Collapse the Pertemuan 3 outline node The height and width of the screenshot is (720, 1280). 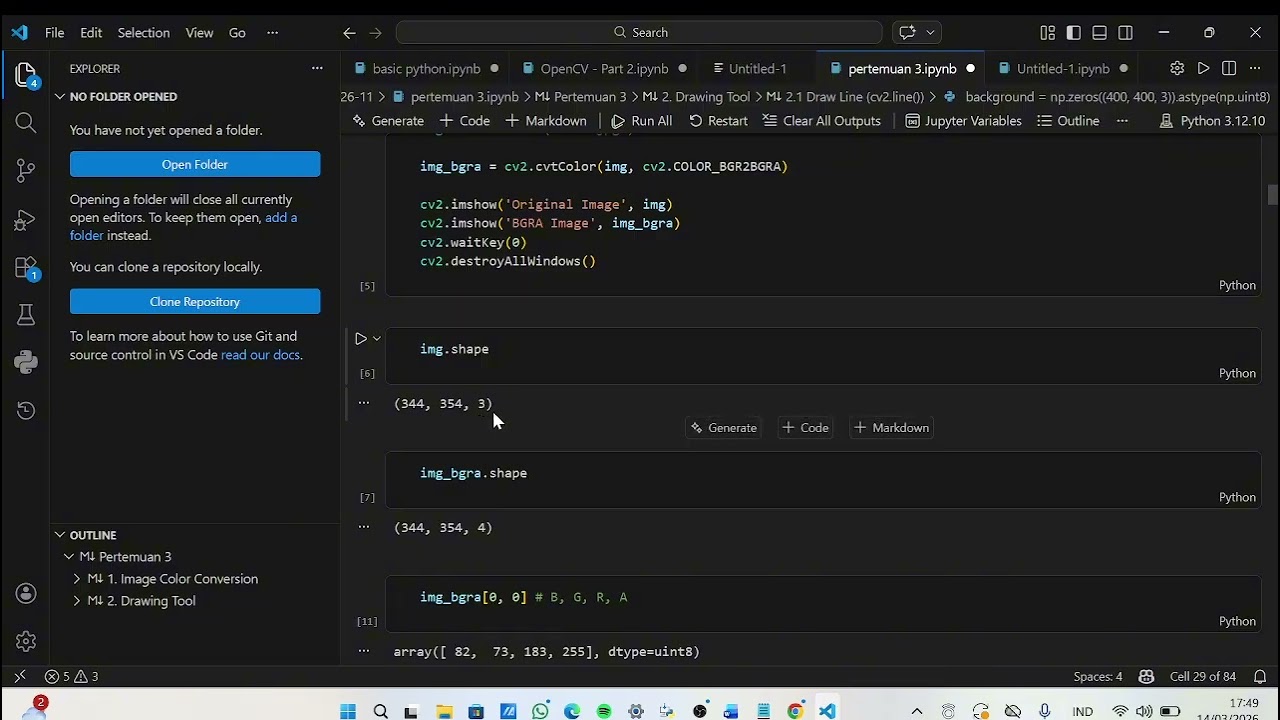coord(69,557)
